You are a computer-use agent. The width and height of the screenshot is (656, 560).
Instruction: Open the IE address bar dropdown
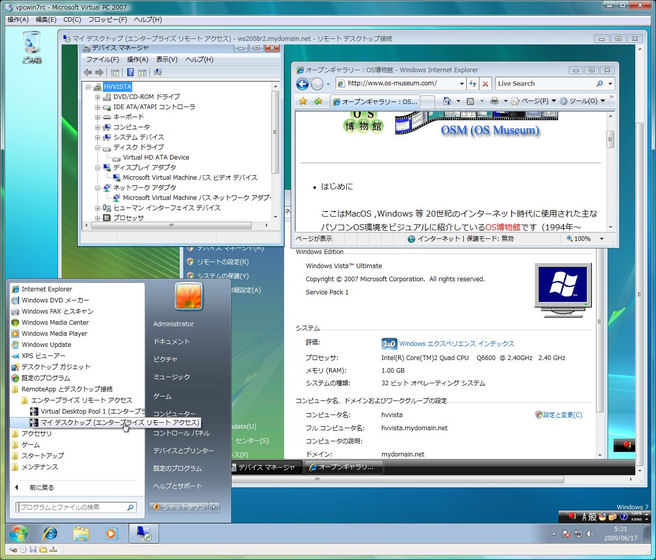[x=462, y=84]
